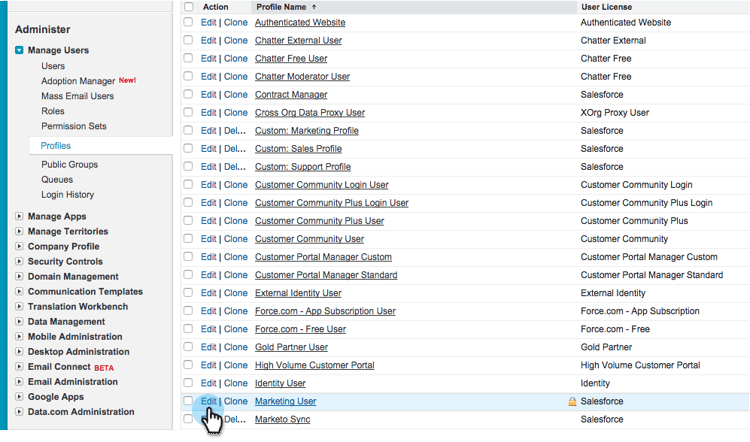
Task: Expand the Security Controls section
Action: tap(19, 261)
